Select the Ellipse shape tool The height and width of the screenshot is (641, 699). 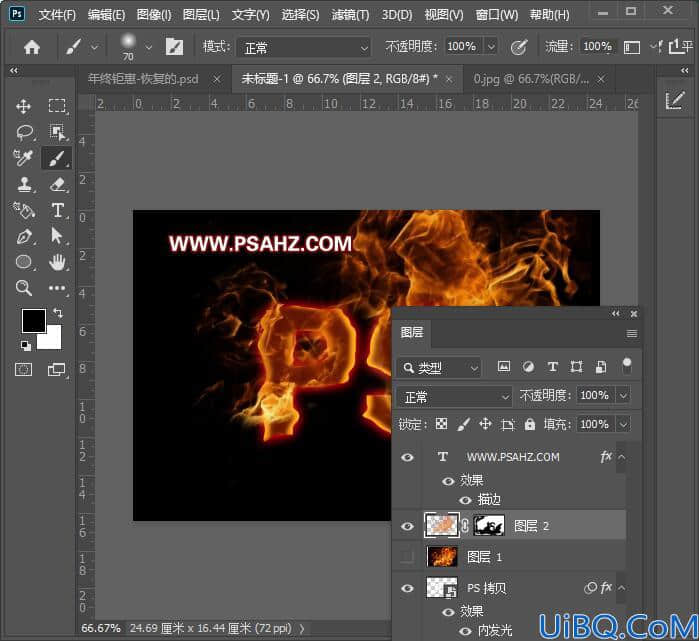tap(24, 262)
